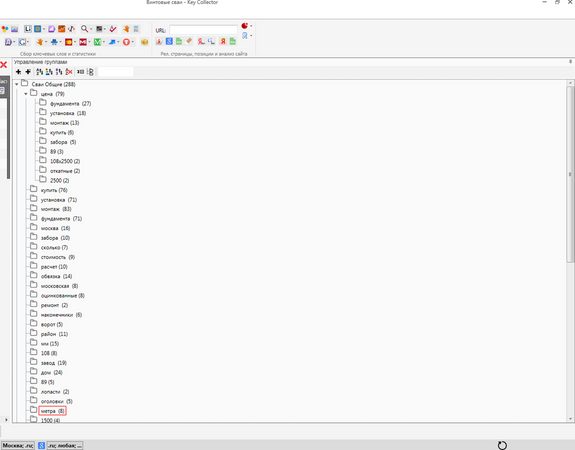Select the 108x2500 (2) group

coord(65,161)
